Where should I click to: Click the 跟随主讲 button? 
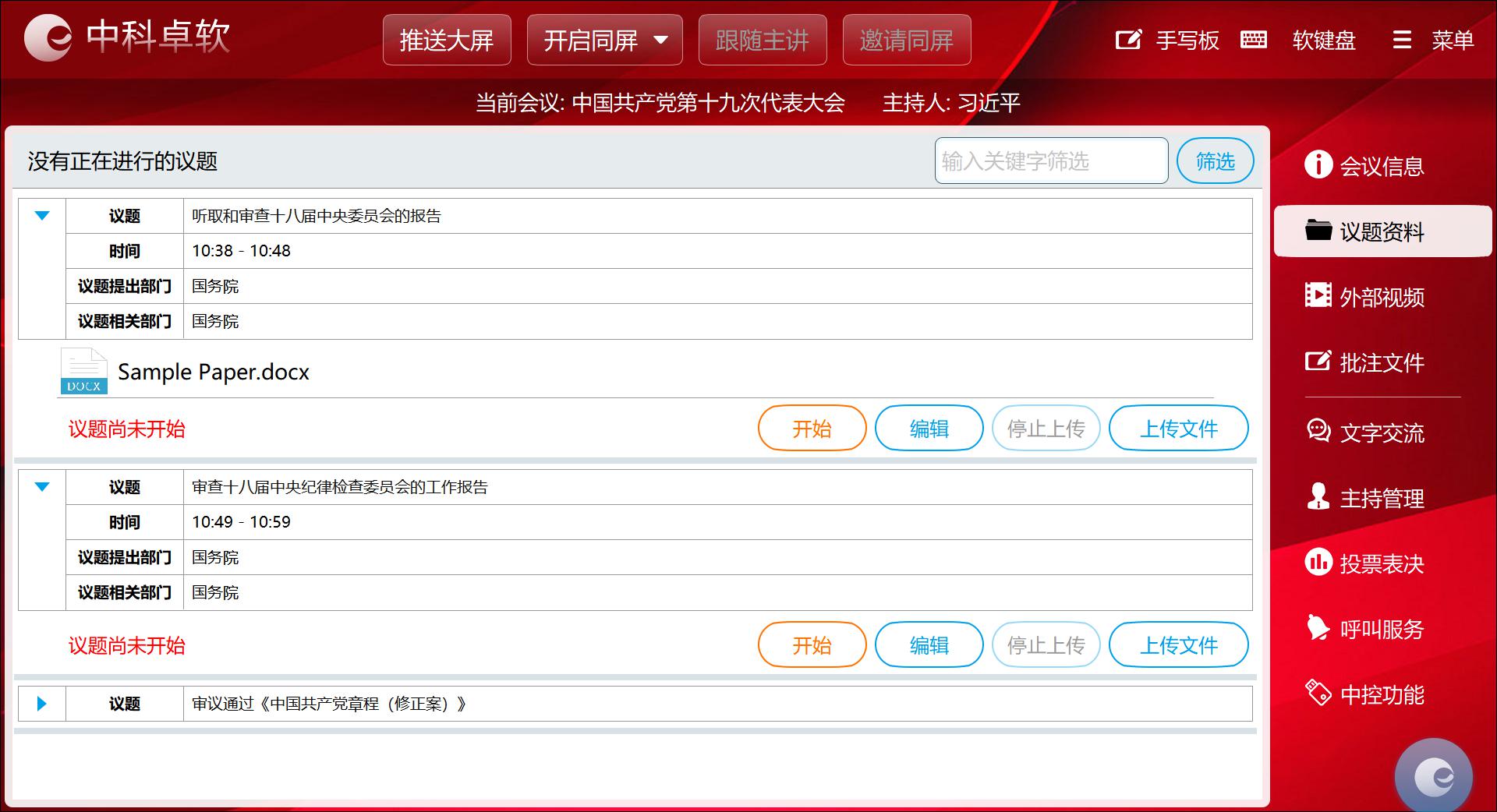[x=763, y=40]
